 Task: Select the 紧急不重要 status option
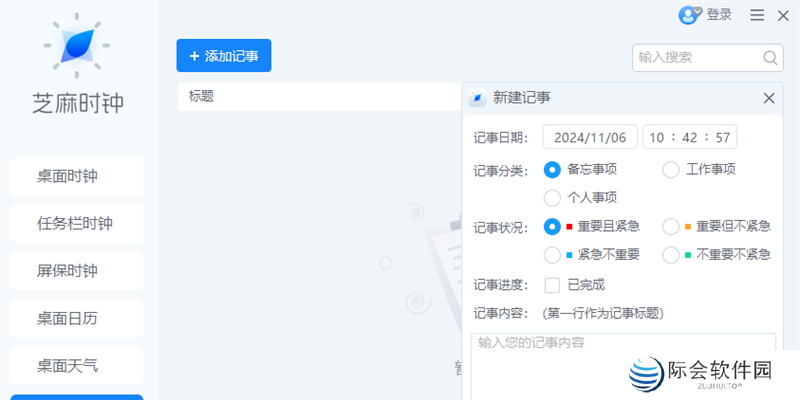click(x=552, y=255)
